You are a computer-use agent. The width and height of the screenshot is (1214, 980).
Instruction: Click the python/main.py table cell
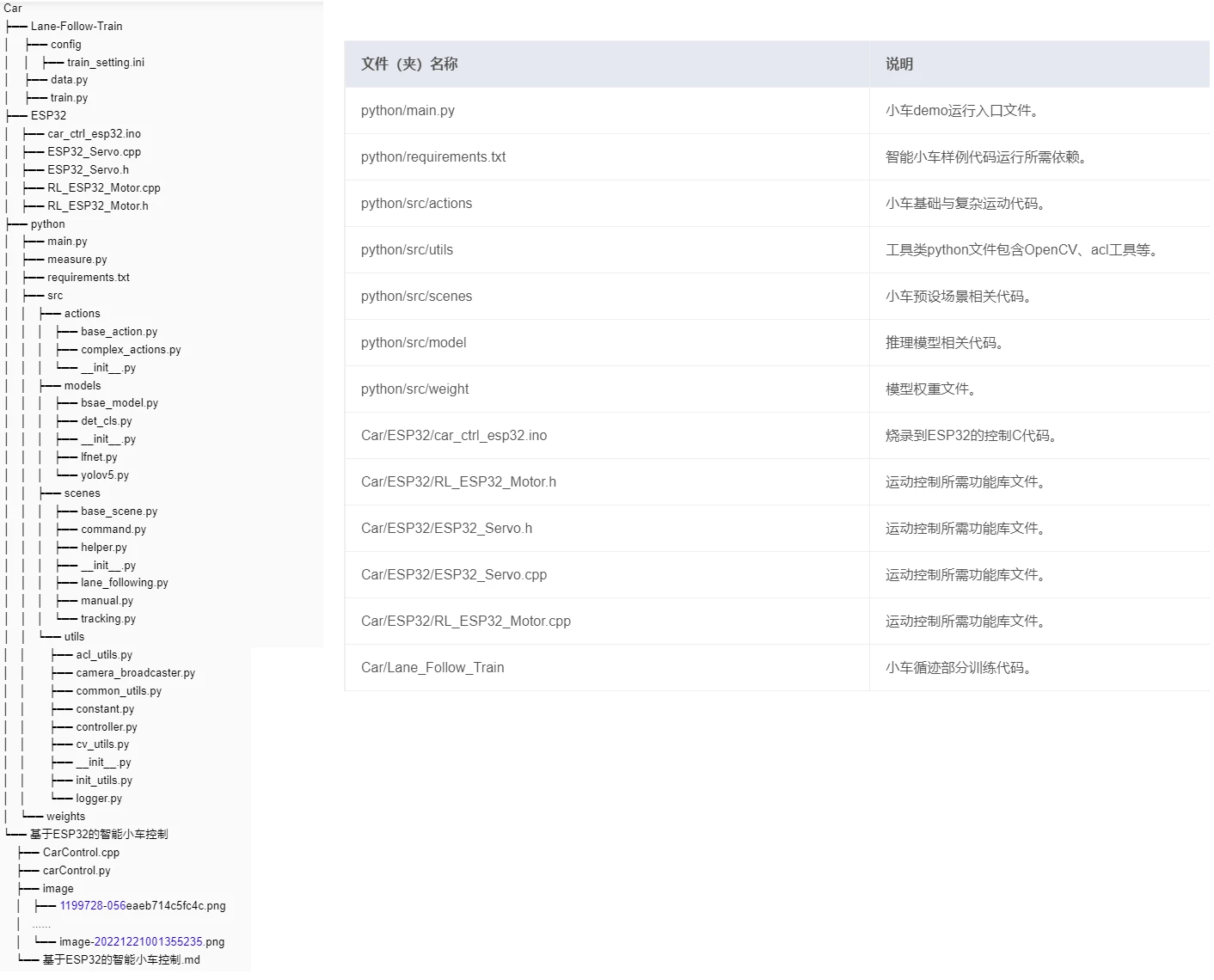pos(408,110)
